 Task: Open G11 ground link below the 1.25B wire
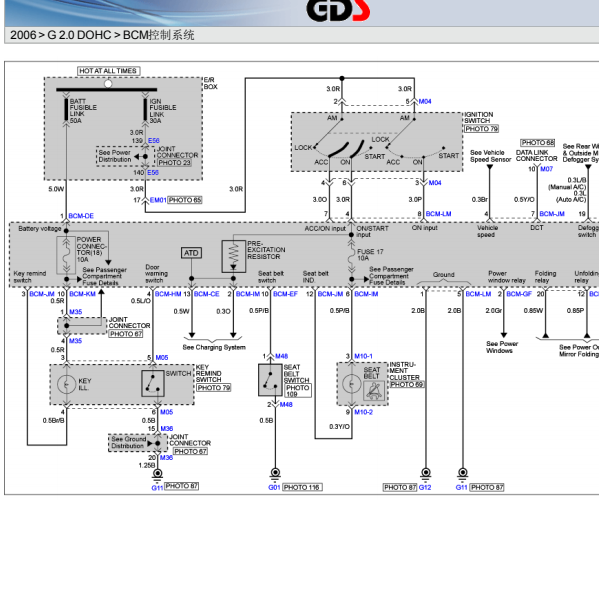click(157, 488)
